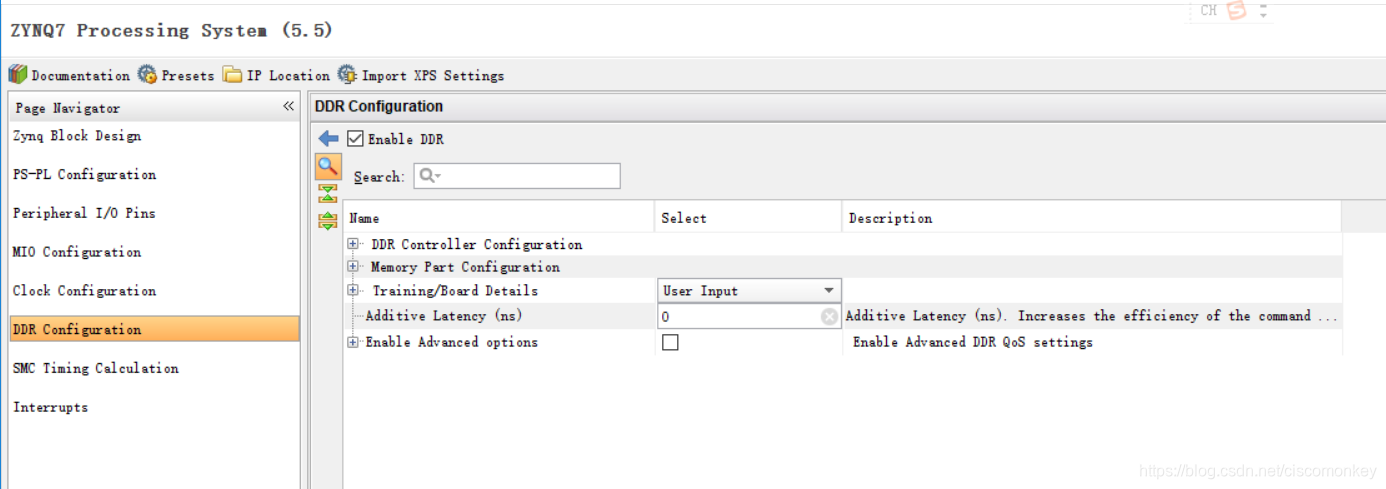1386x489 pixels.
Task: Click the Import XPS Settings gear icon
Action: click(347, 74)
